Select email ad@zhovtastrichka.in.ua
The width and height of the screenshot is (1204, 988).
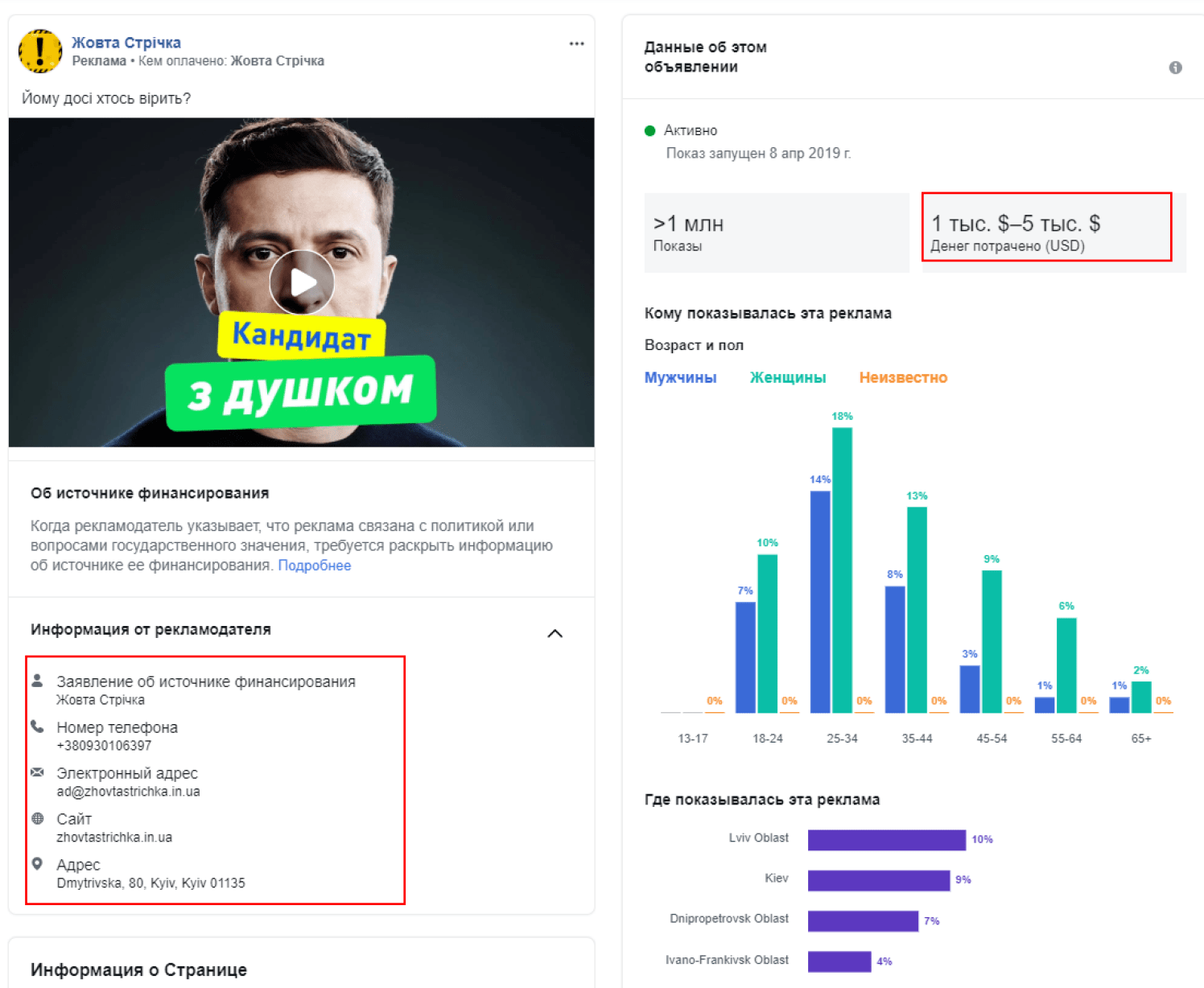point(128,792)
